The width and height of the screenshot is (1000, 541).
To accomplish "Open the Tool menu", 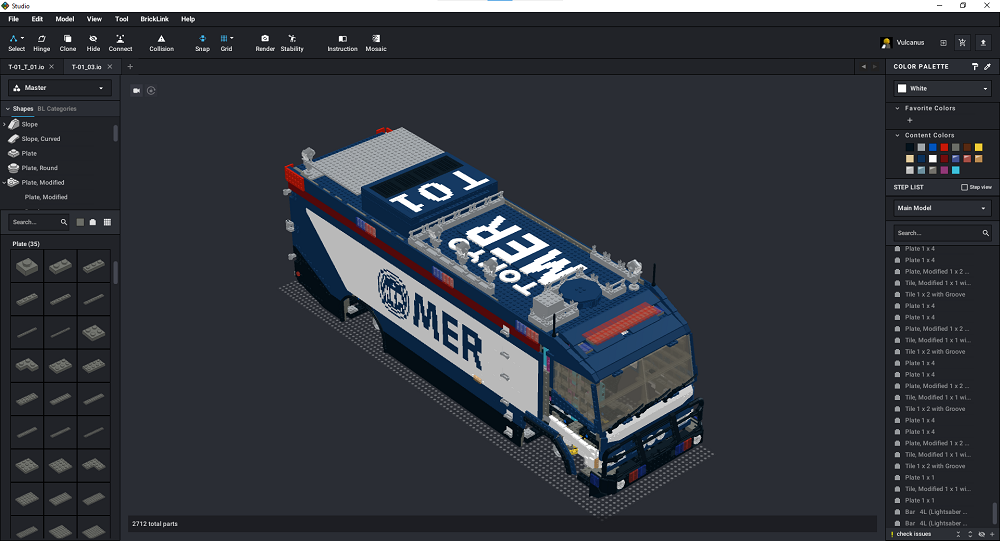I will point(121,19).
